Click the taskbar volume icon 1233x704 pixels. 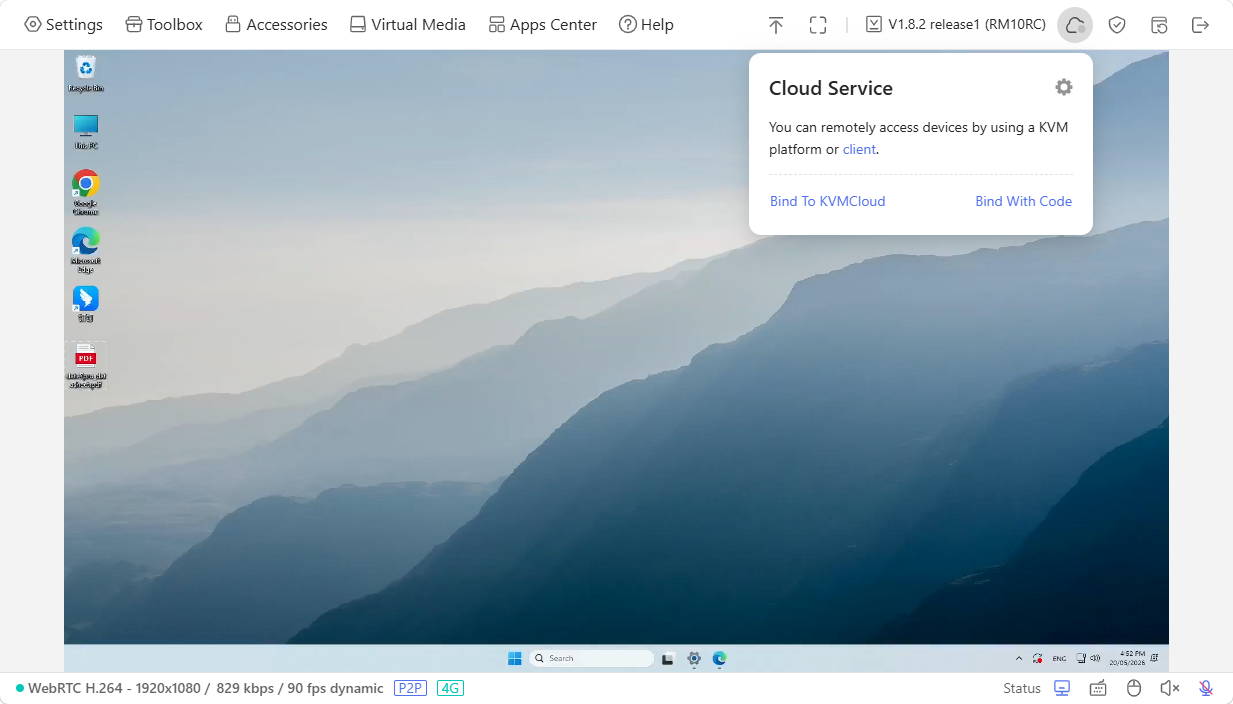pyautogui.click(x=1095, y=658)
